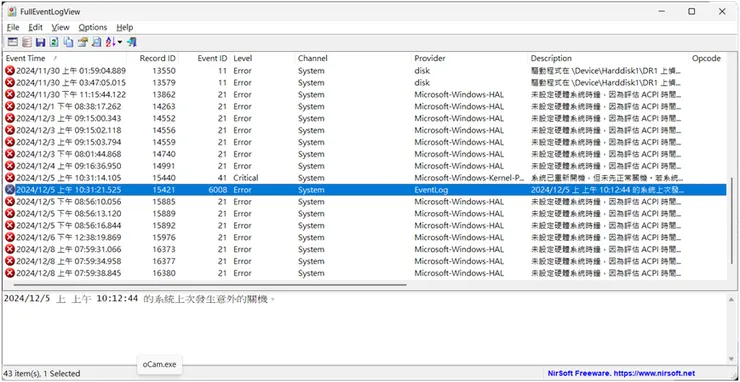Click the A-Z sort toolbar icon
740x382 pixels.
(110, 42)
